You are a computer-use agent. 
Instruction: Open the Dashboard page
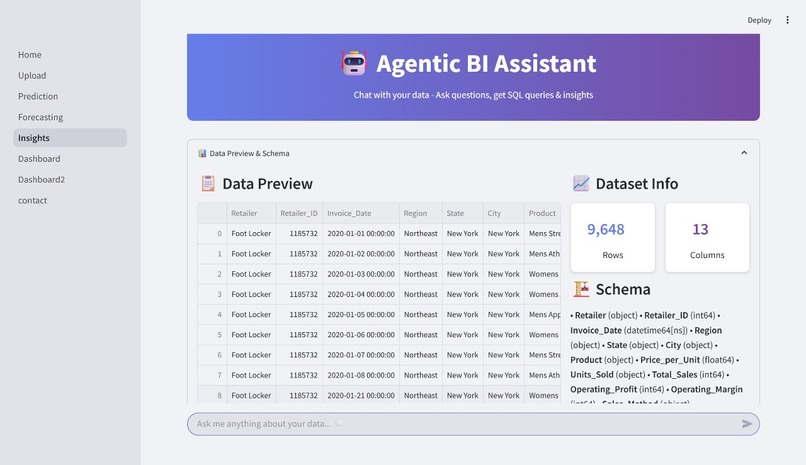39,159
